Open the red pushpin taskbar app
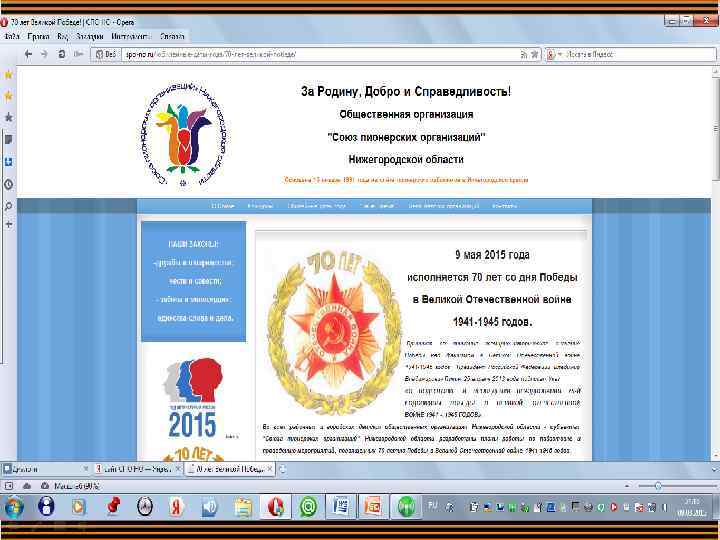Screen dimensions: 720x540 112,507
